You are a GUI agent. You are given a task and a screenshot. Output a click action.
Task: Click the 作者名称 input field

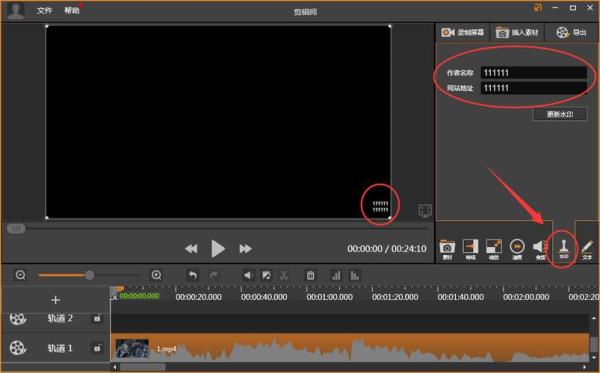(534, 73)
